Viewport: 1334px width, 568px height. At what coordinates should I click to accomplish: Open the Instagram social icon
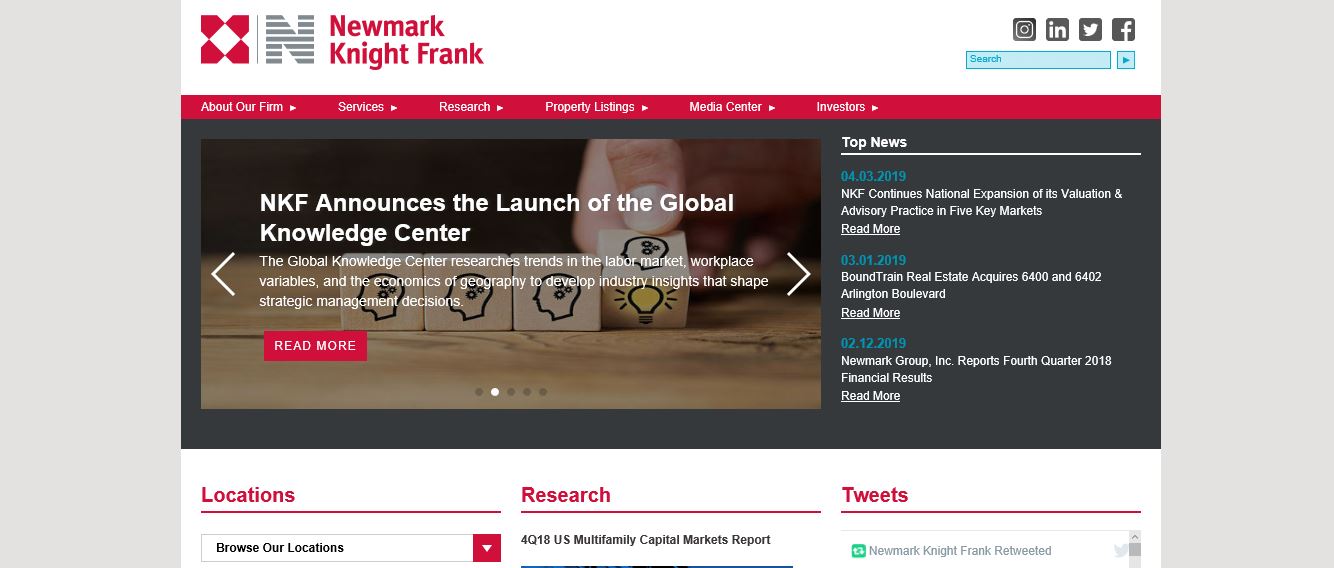1024,30
